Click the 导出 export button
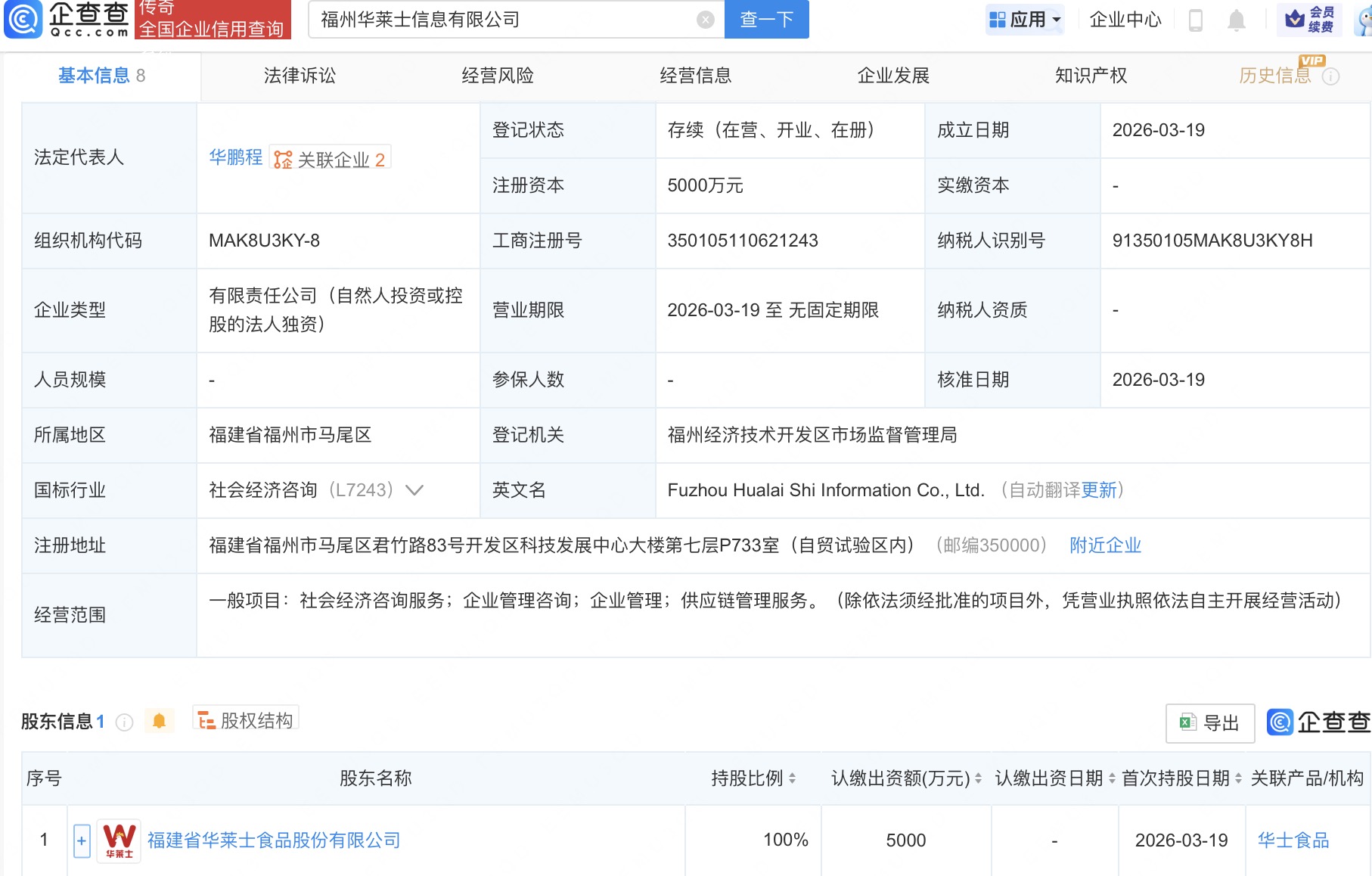 pos(1210,723)
